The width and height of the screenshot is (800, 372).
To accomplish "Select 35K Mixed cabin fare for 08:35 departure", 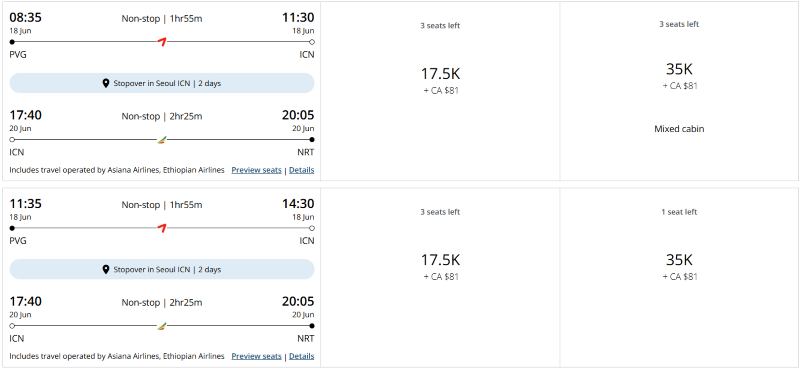I will click(679, 91).
